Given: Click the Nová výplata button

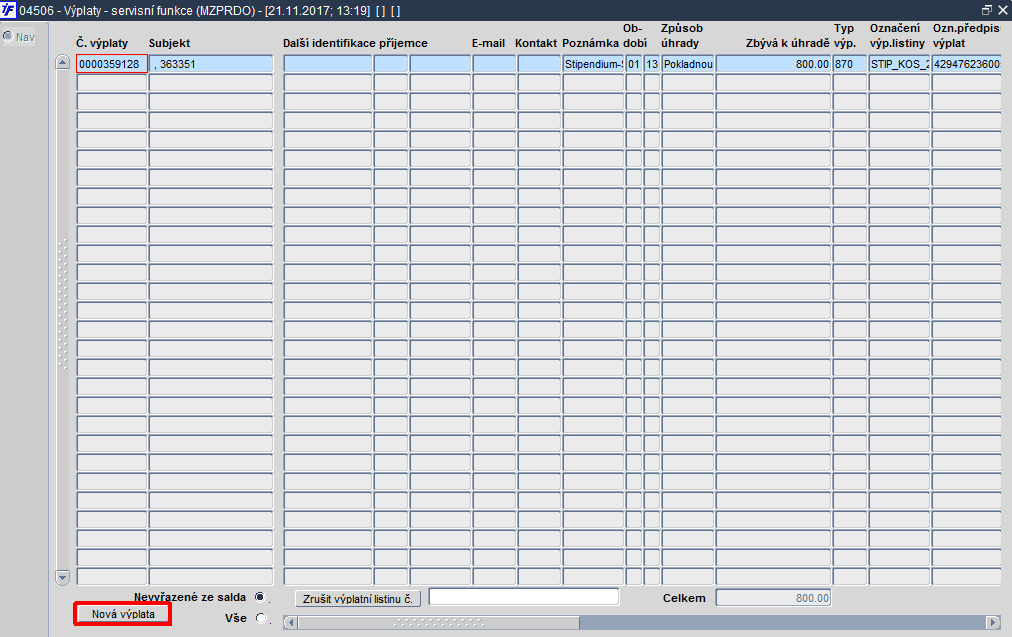Looking at the screenshot, I should (123, 614).
